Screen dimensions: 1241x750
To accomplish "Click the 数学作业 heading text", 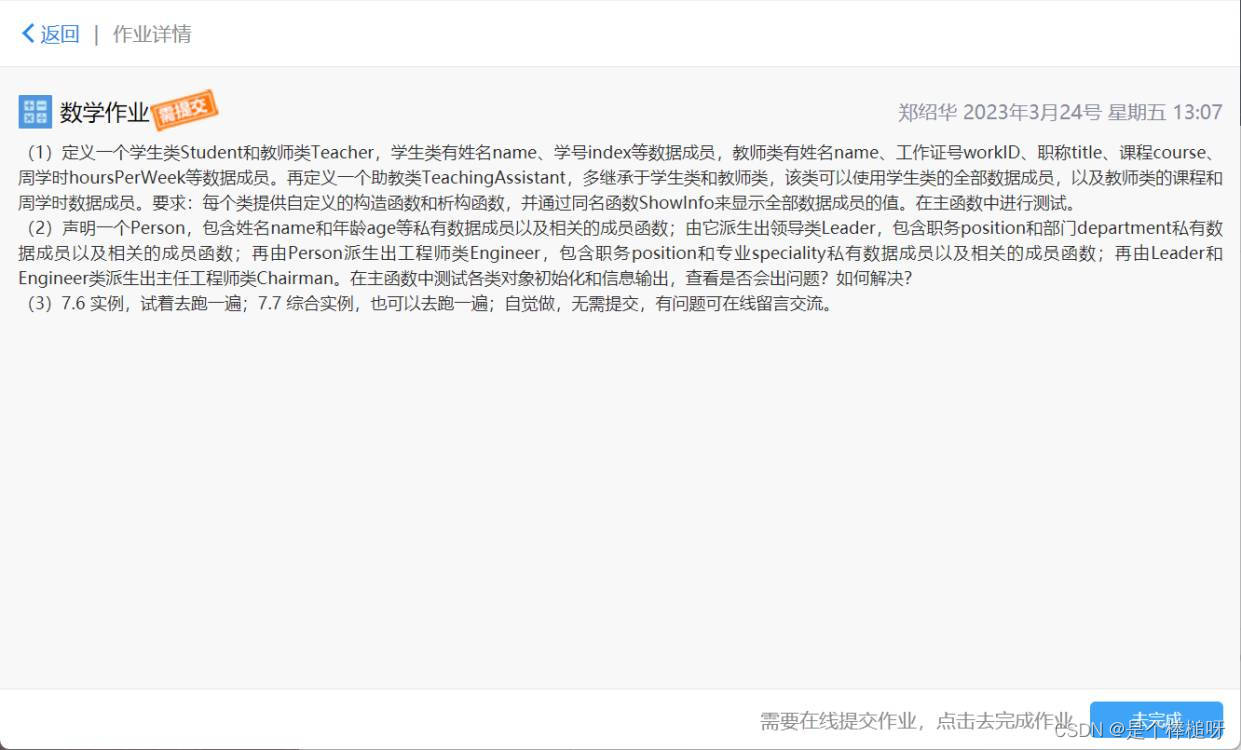I will point(104,113).
